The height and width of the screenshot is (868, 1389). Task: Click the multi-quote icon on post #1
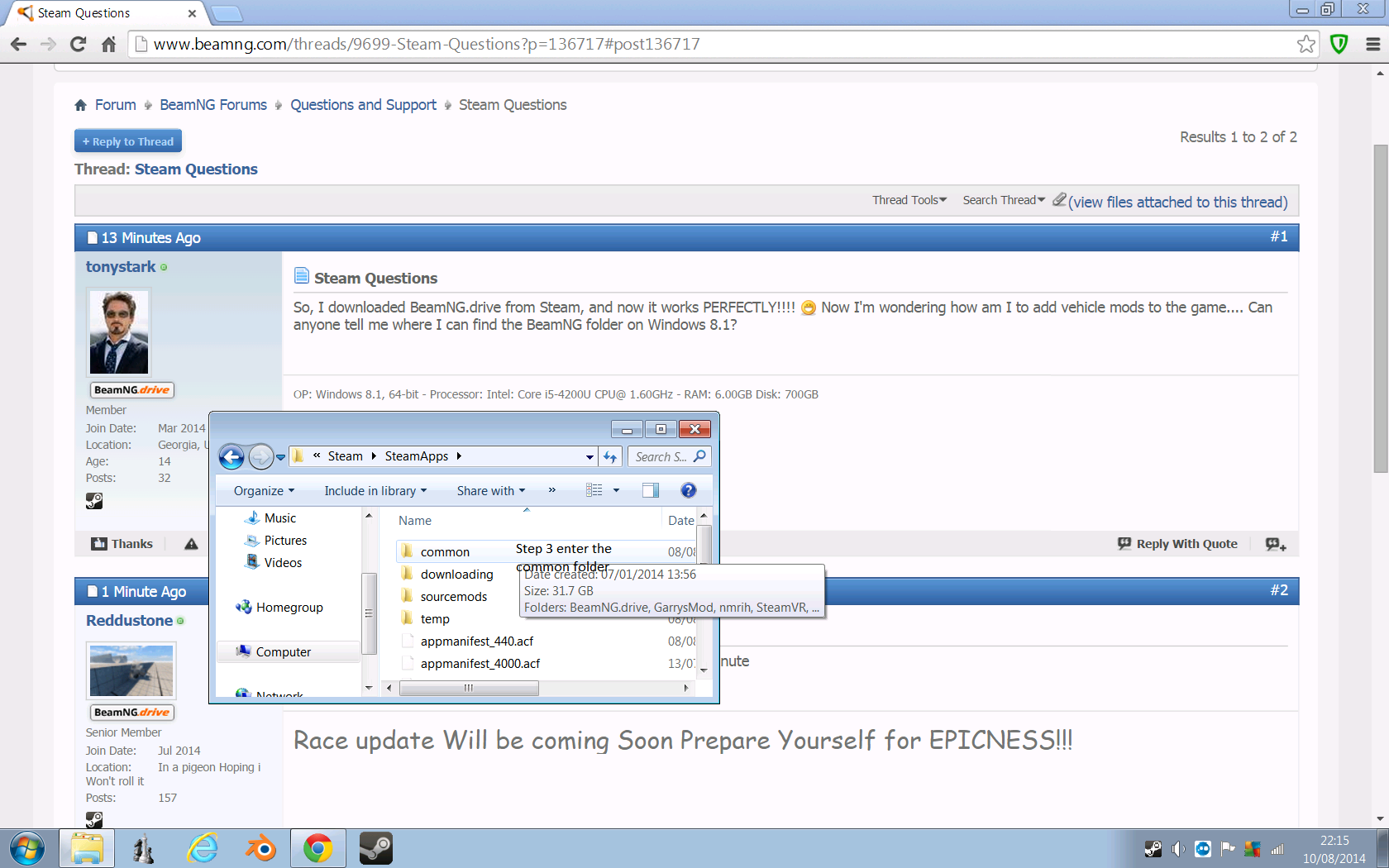[x=1276, y=544]
